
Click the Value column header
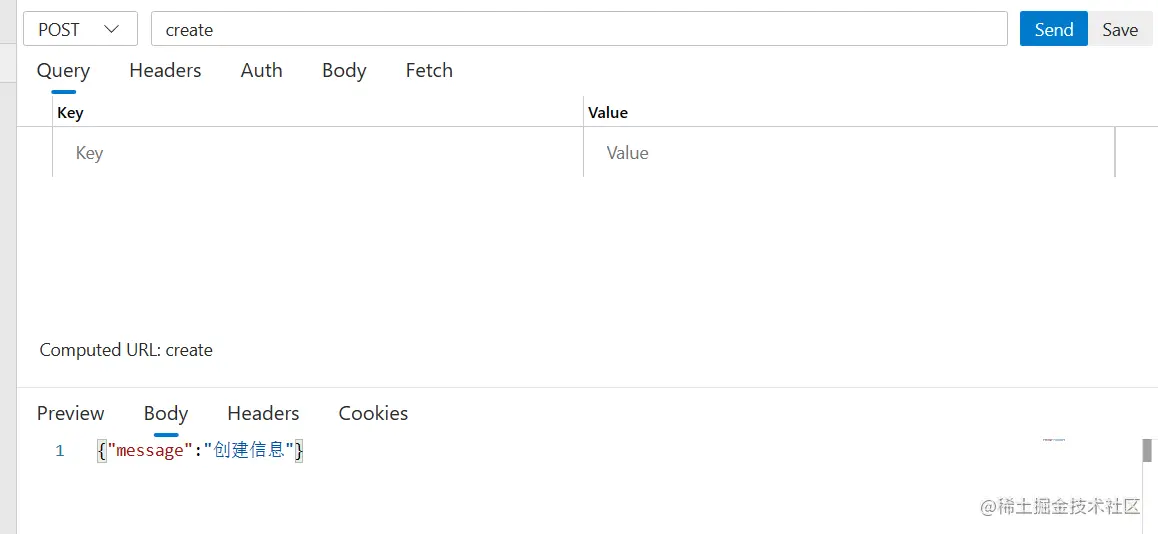tap(608, 113)
